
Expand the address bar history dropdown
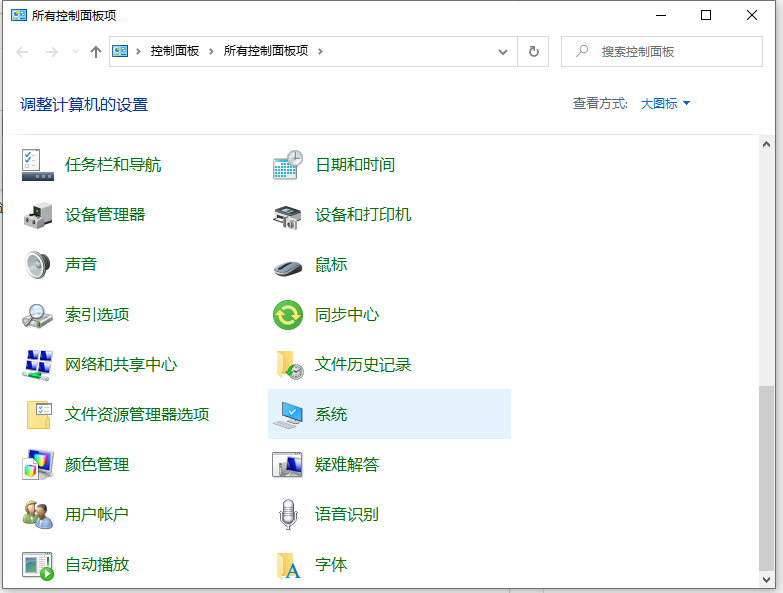pyautogui.click(x=503, y=51)
